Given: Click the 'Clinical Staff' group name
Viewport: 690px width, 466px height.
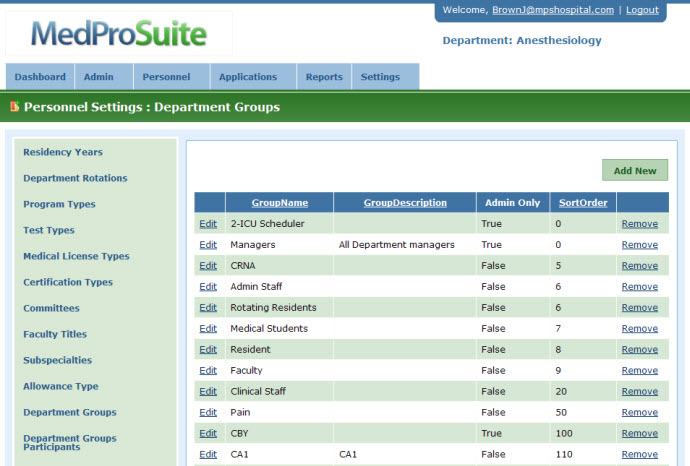Looking at the screenshot, I should coord(258,392).
